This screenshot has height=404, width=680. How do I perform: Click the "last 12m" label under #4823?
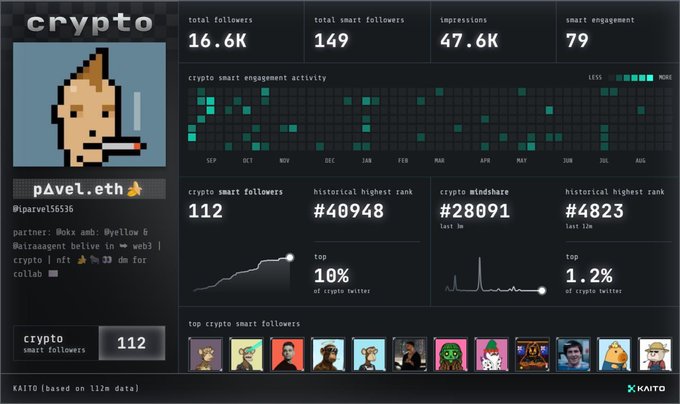[x=579, y=226]
